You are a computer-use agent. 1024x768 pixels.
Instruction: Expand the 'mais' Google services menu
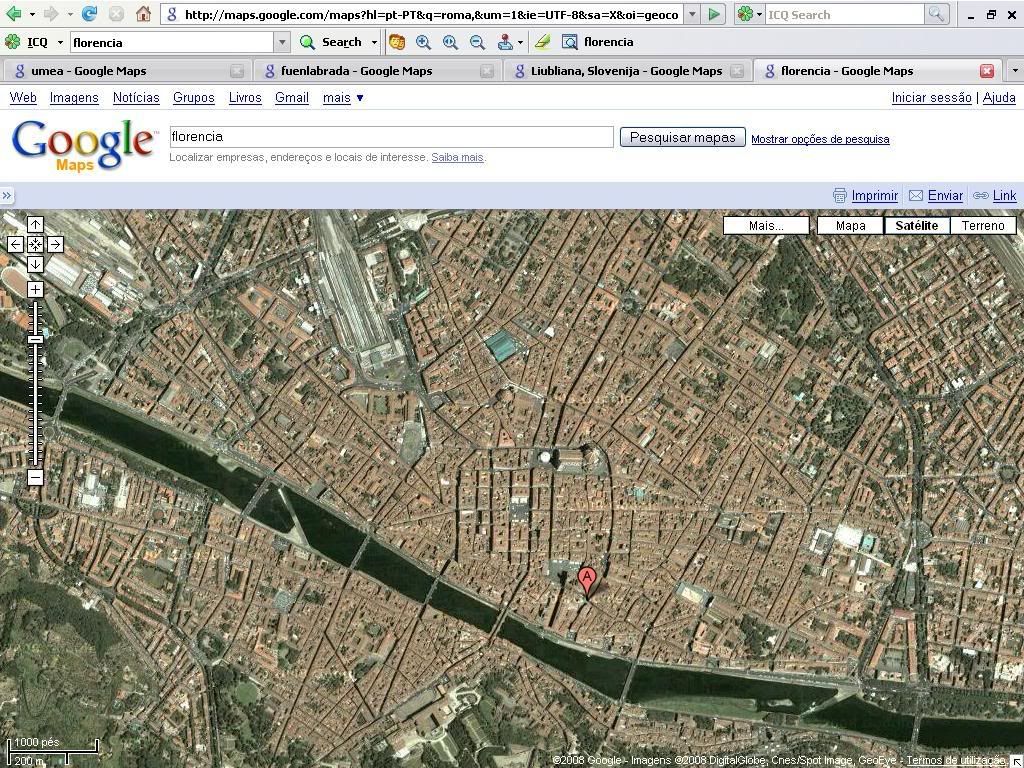343,97
